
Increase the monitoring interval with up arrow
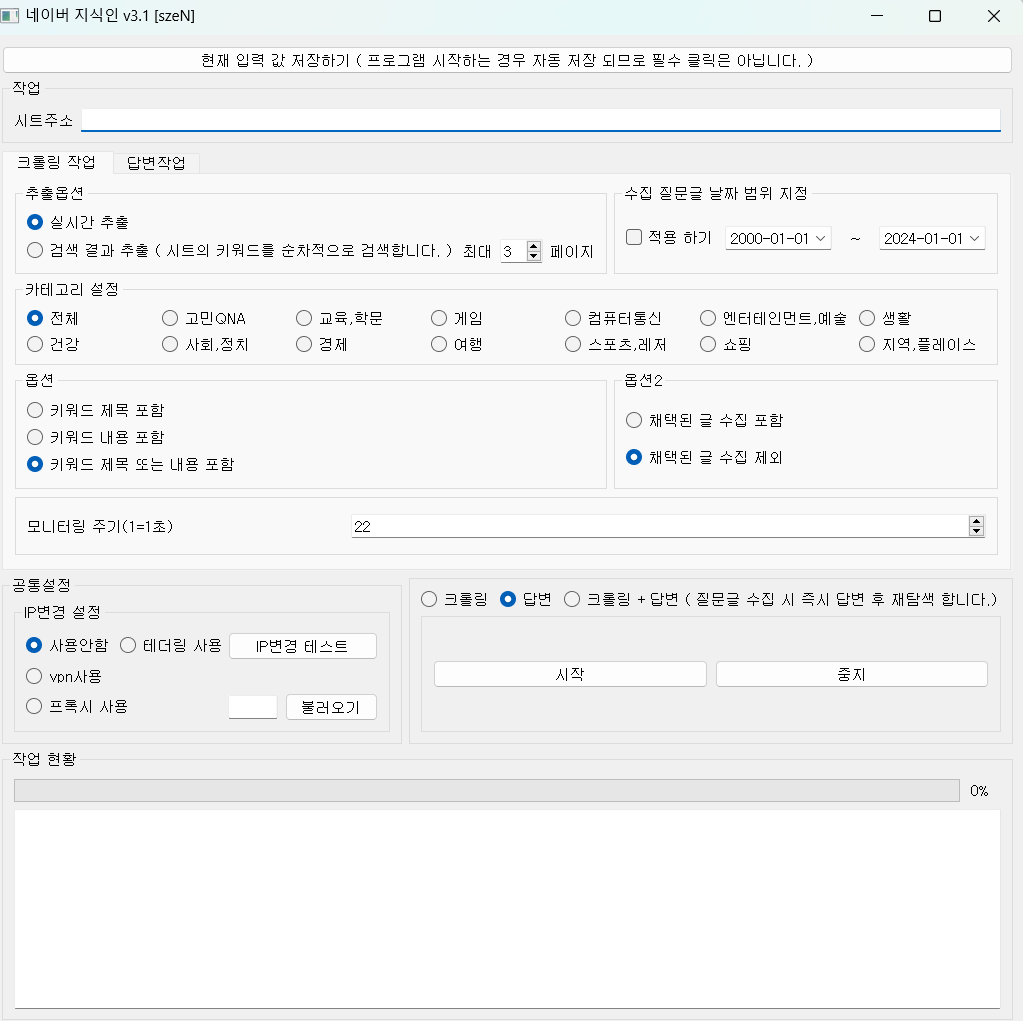pos(976,521)
